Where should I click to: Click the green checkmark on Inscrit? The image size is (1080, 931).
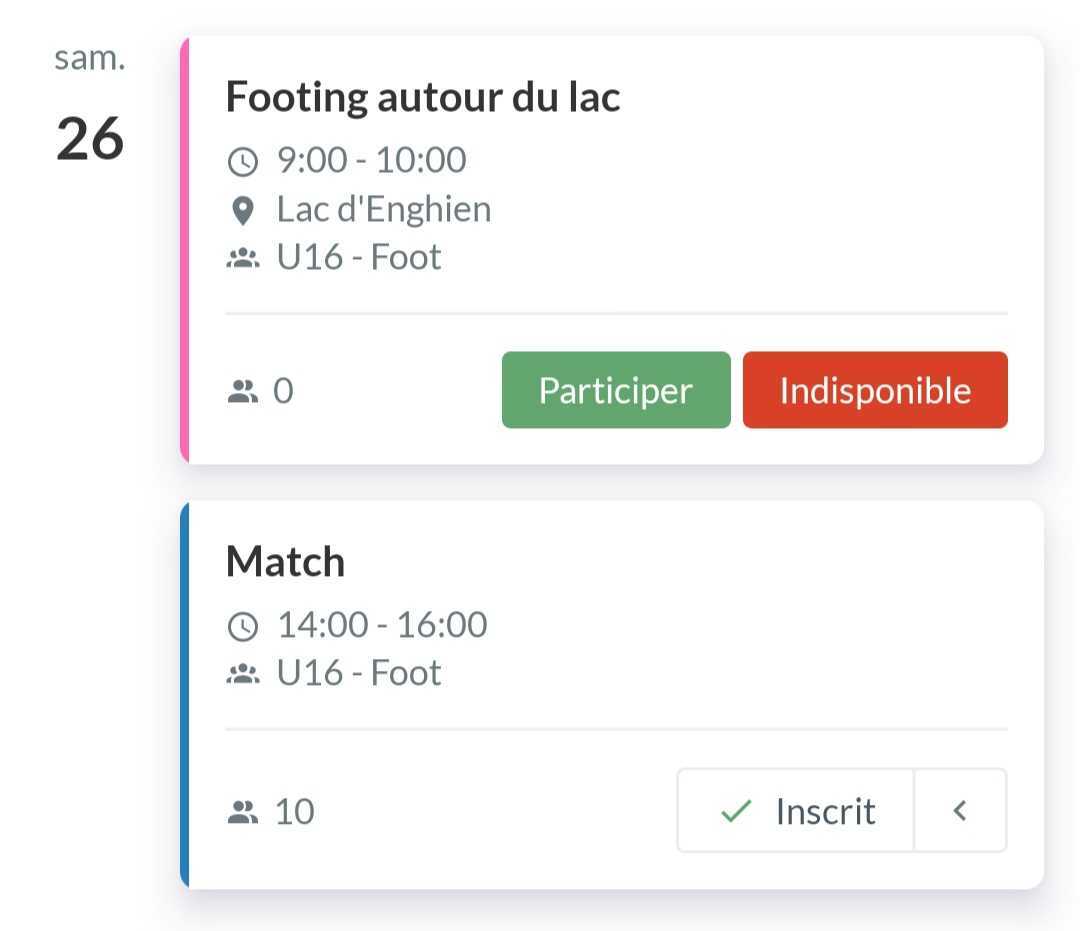[736, 811]
